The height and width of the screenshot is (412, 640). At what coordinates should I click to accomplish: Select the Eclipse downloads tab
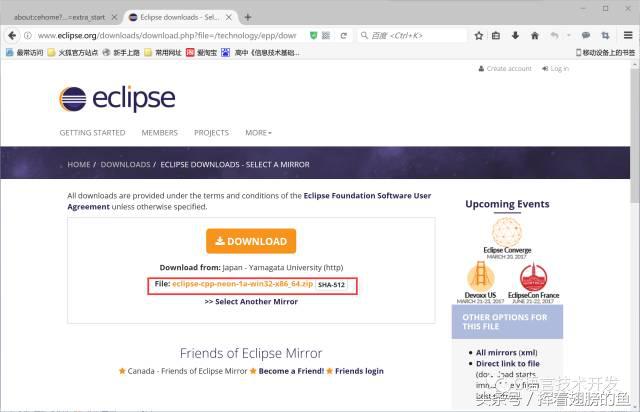point(180,17)
